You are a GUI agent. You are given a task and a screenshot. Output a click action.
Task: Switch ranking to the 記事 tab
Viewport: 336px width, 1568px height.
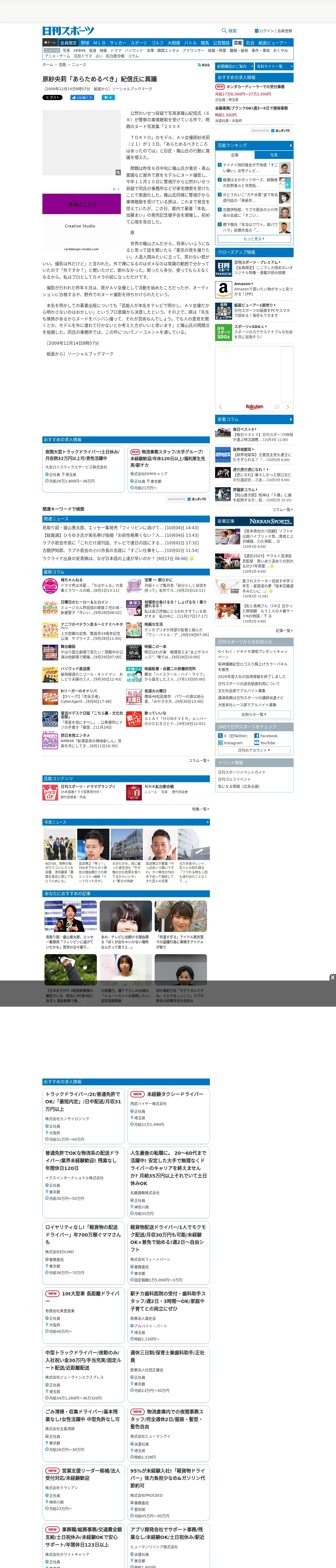[x=235, y=155]
